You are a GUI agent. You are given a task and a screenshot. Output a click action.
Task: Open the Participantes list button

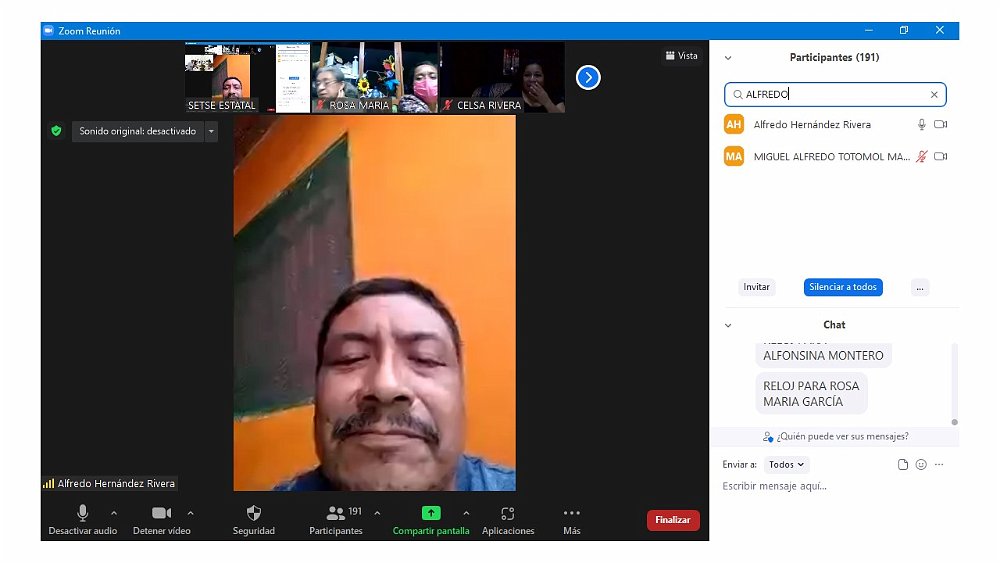(336, 513)
